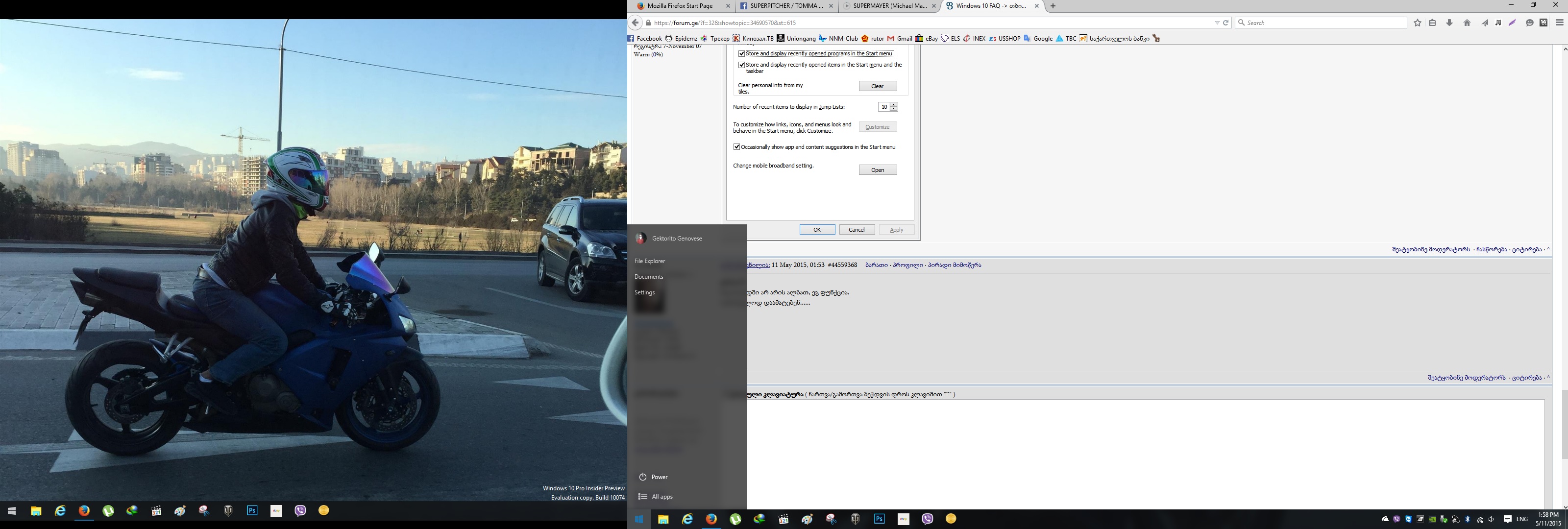Uncheck store recently opened programs checkbox
This screenshot has height=529, width=1568.
pos(741,53)
